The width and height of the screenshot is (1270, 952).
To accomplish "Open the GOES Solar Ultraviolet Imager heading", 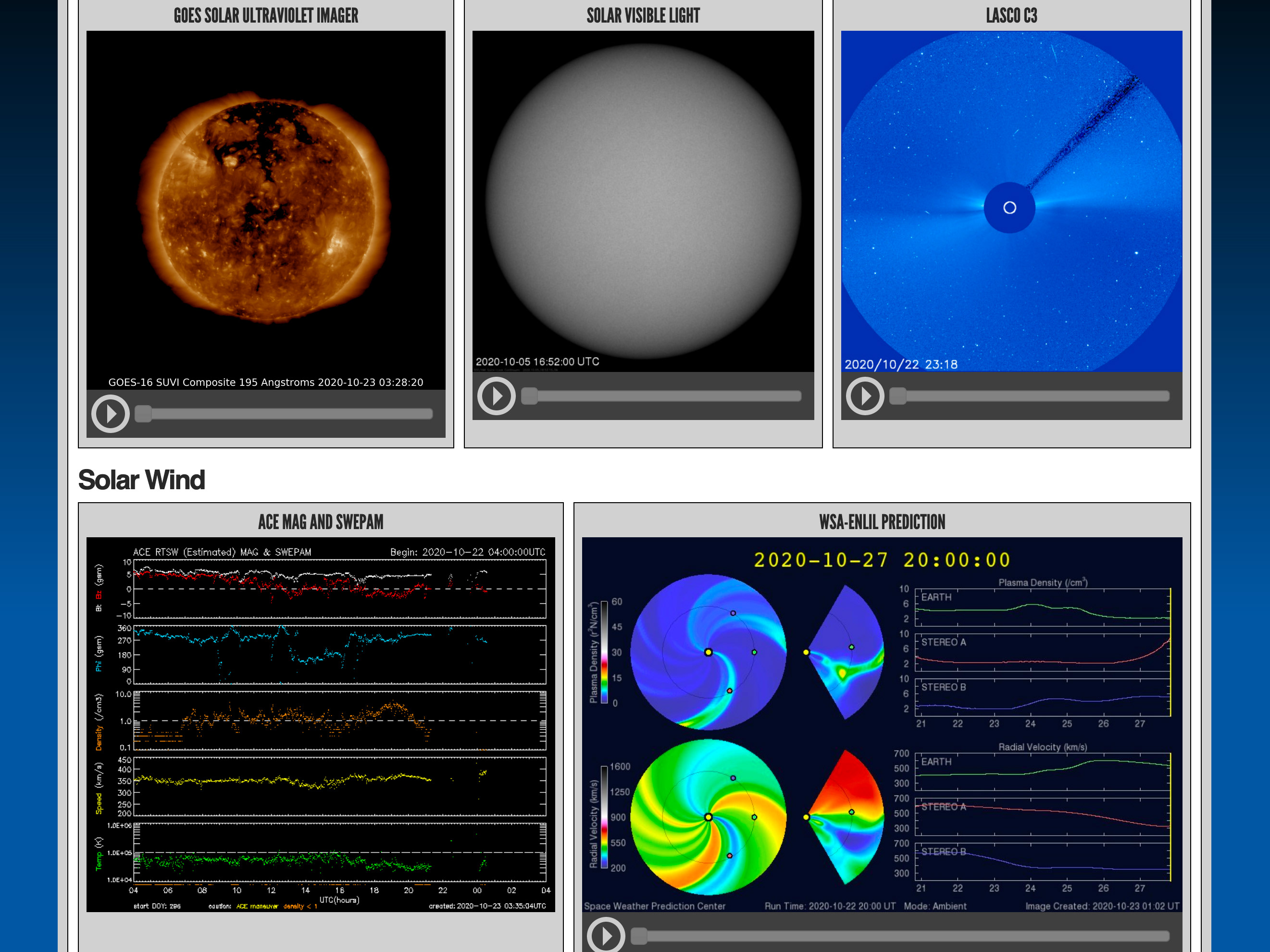I will [x=266, y=15].
